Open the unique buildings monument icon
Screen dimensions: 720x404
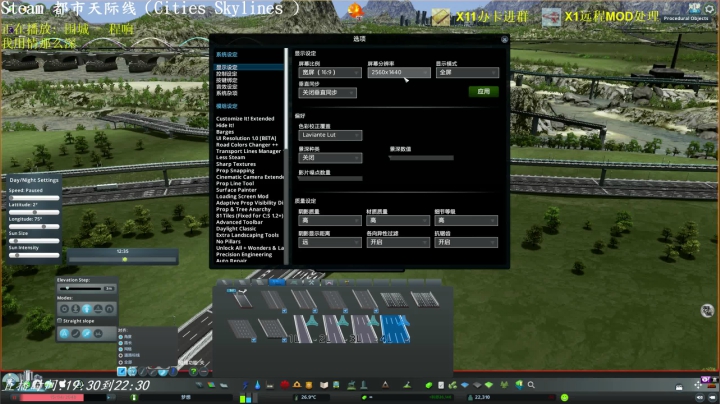tap(364, 385)
